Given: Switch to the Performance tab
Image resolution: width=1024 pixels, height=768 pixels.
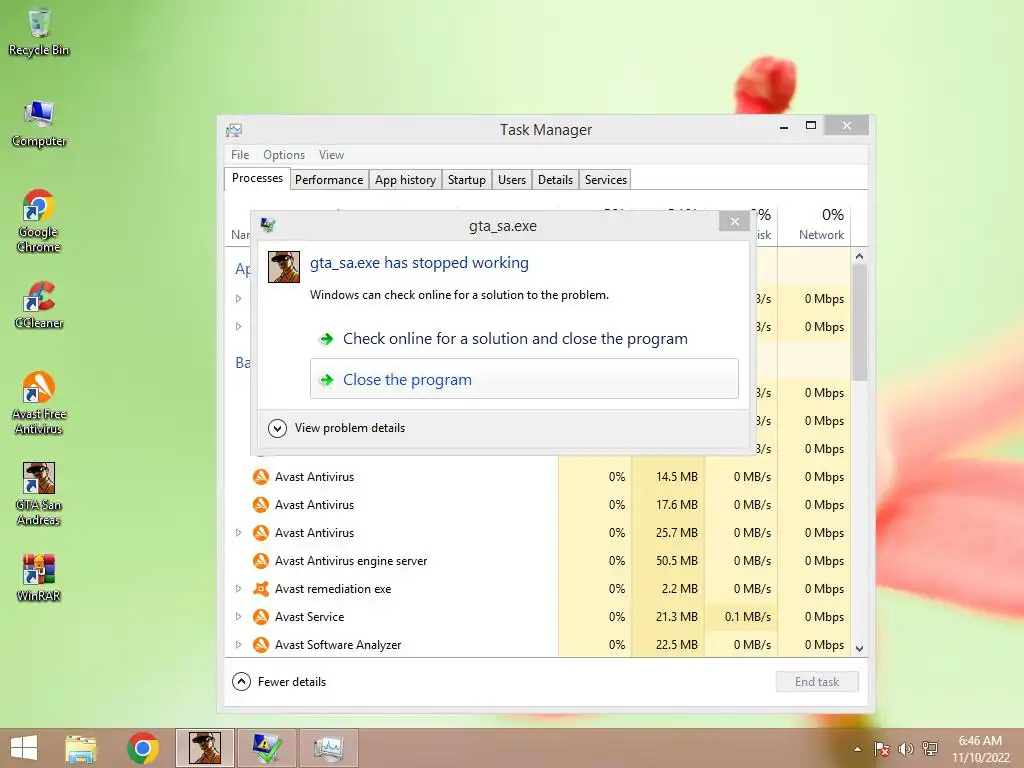Looking at the screenshot, I should [328, 180].
